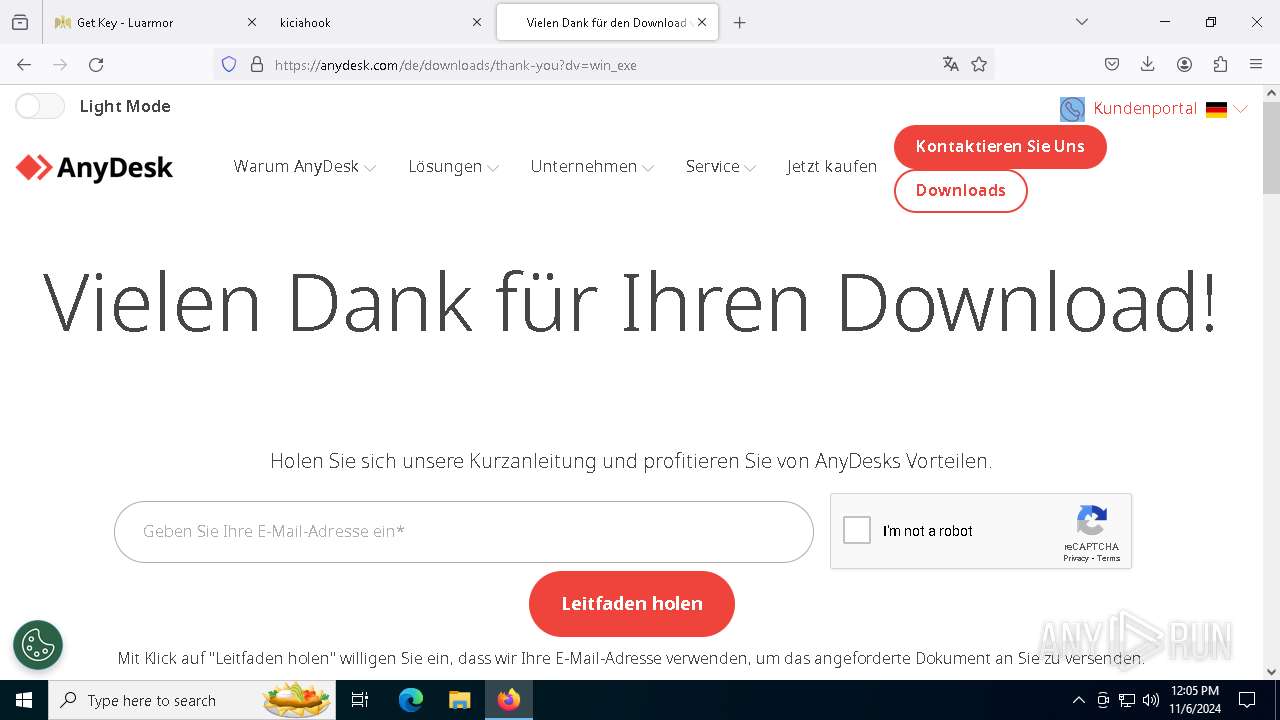The width and height of the screenshot is (1280, 720).
Task: Show site security padlock information
Action: pos(257,64)
